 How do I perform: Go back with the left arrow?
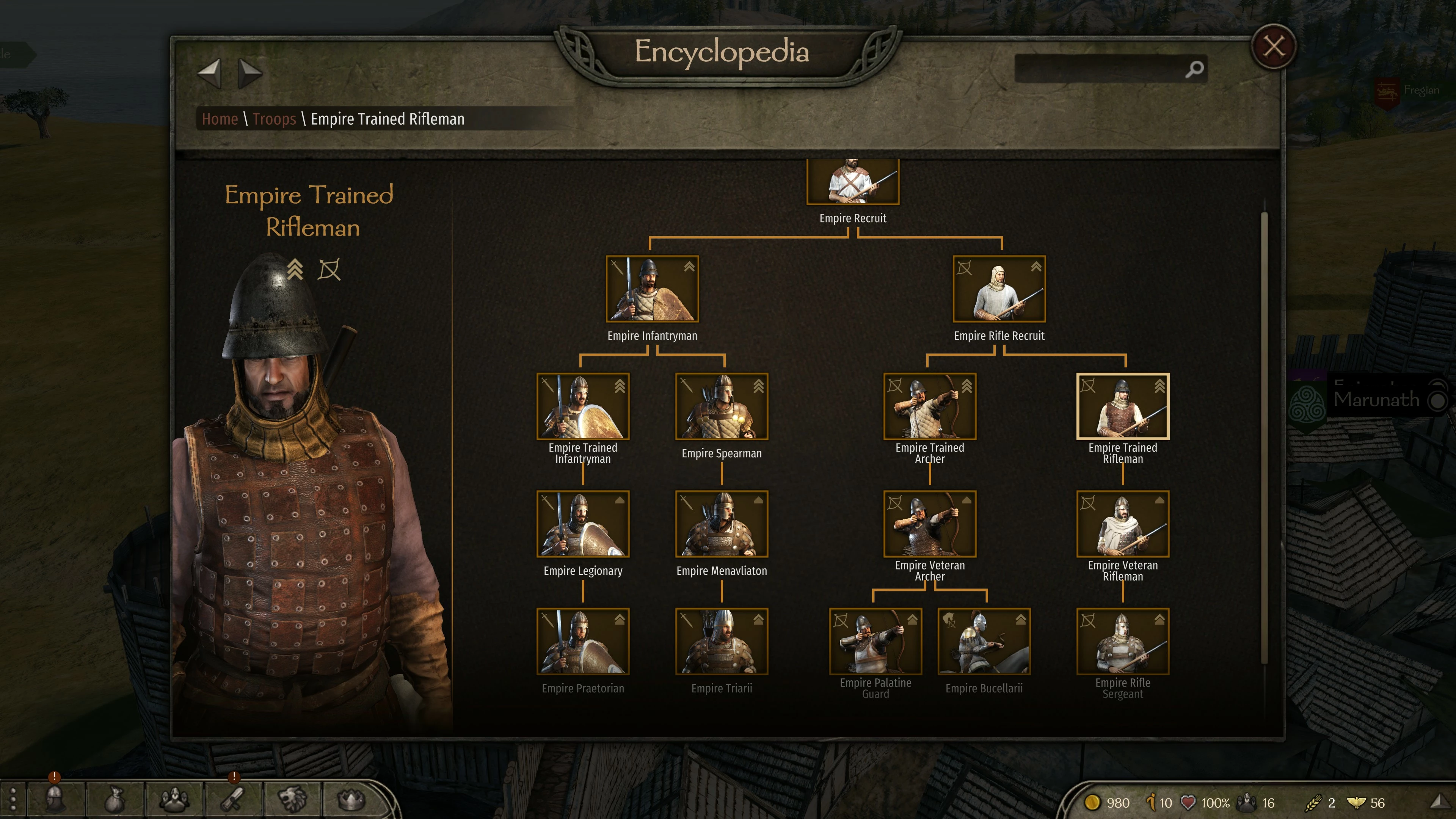pos(209,72)
